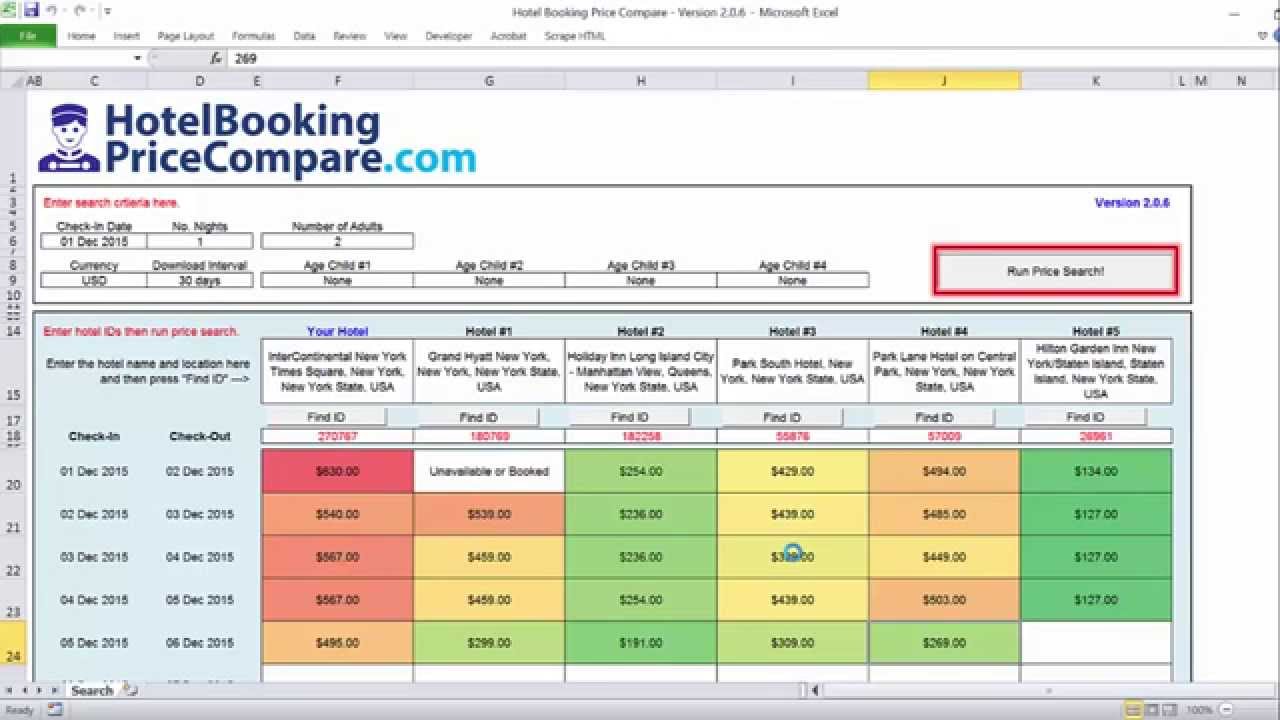Click Find ID under Hotel #5

coord(1086,417)
